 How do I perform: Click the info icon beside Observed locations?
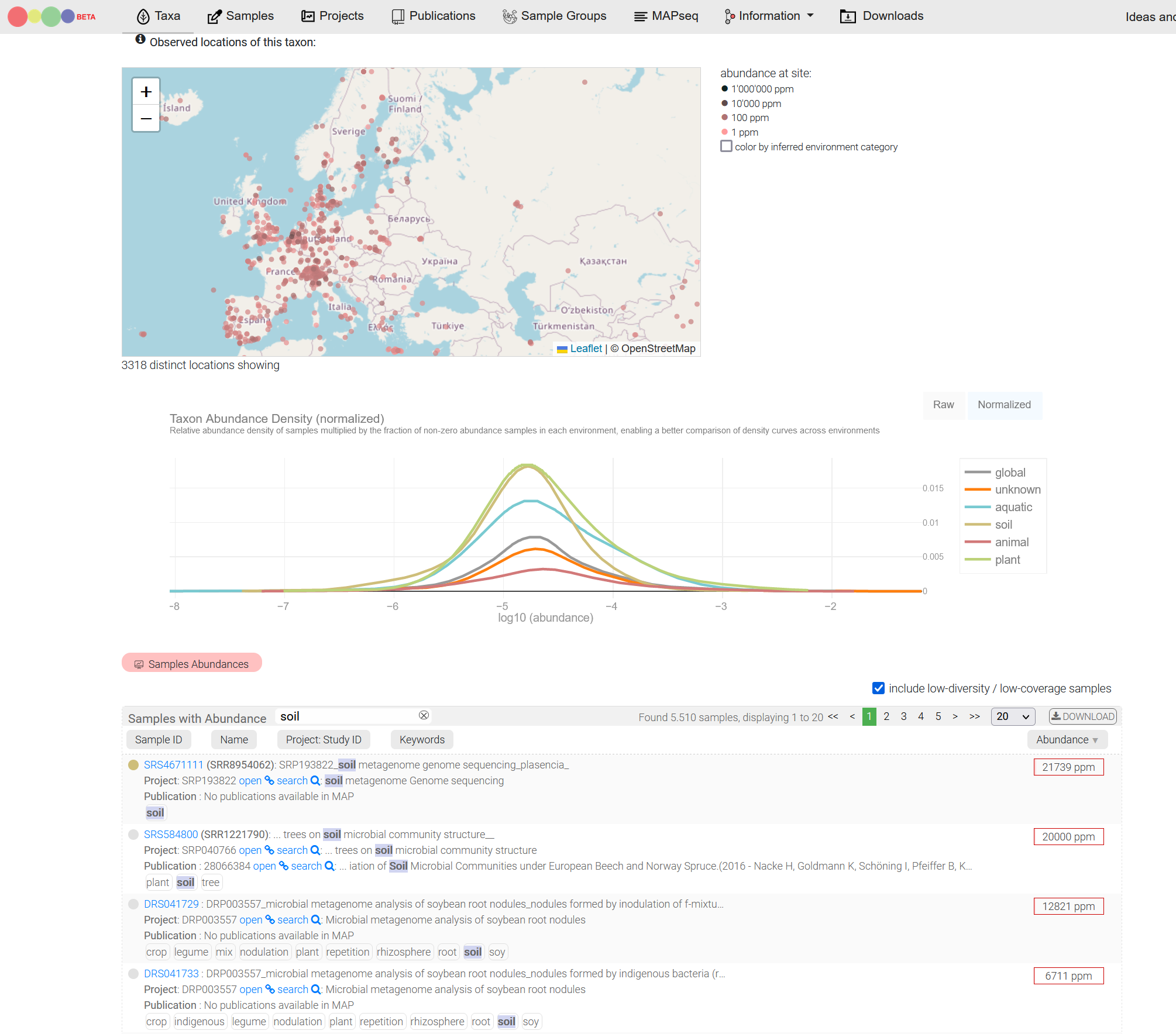coord(140,39)
